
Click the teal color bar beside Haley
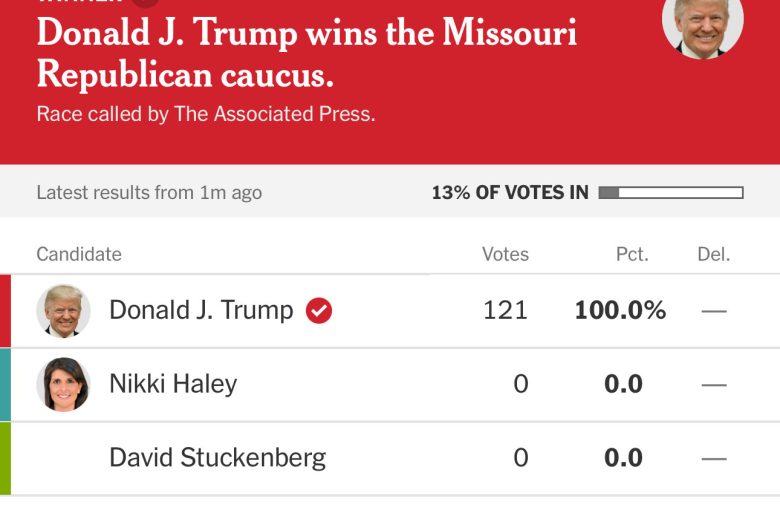5,385
